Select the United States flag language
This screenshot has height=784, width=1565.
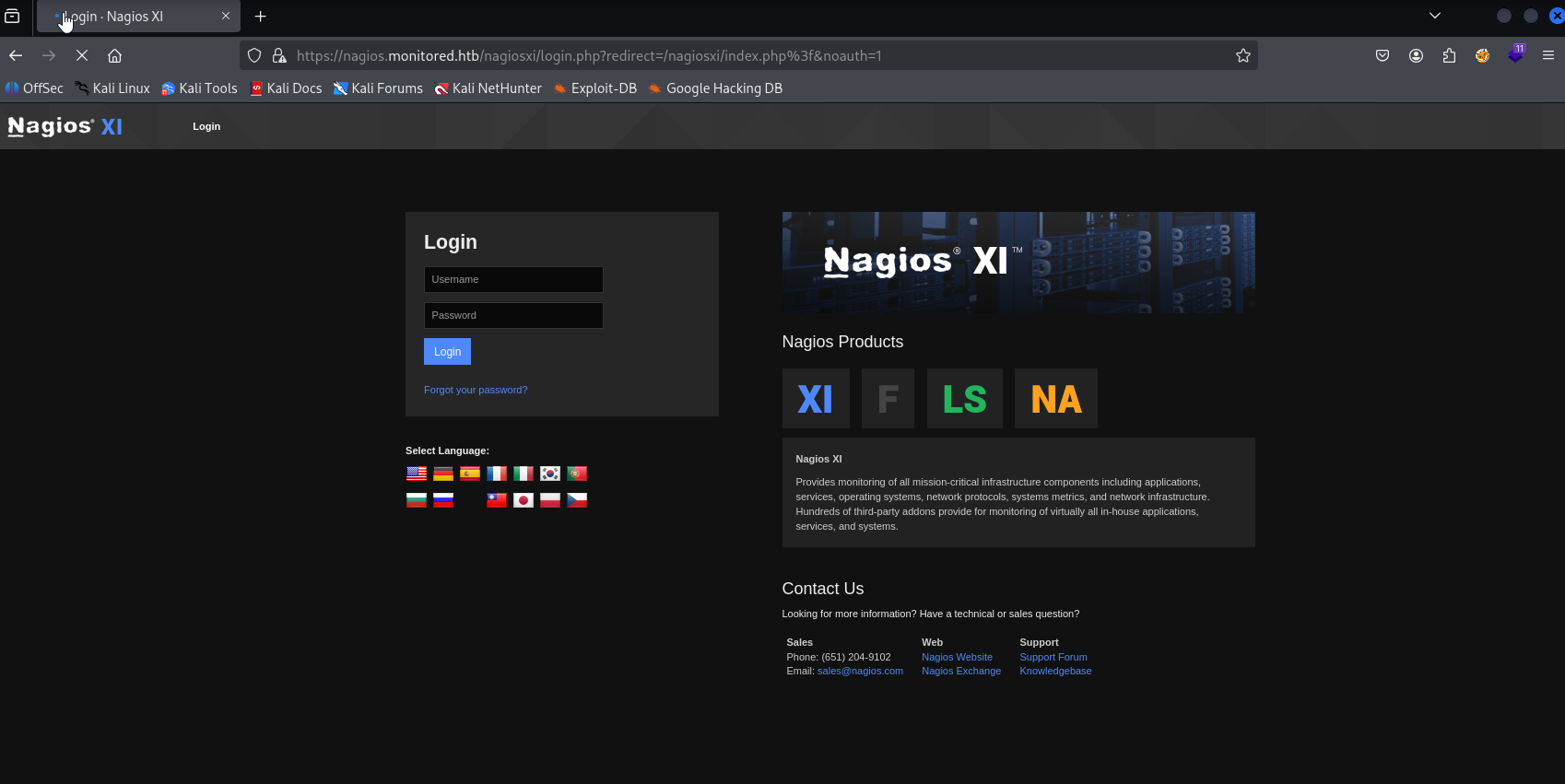click(417, 474)
